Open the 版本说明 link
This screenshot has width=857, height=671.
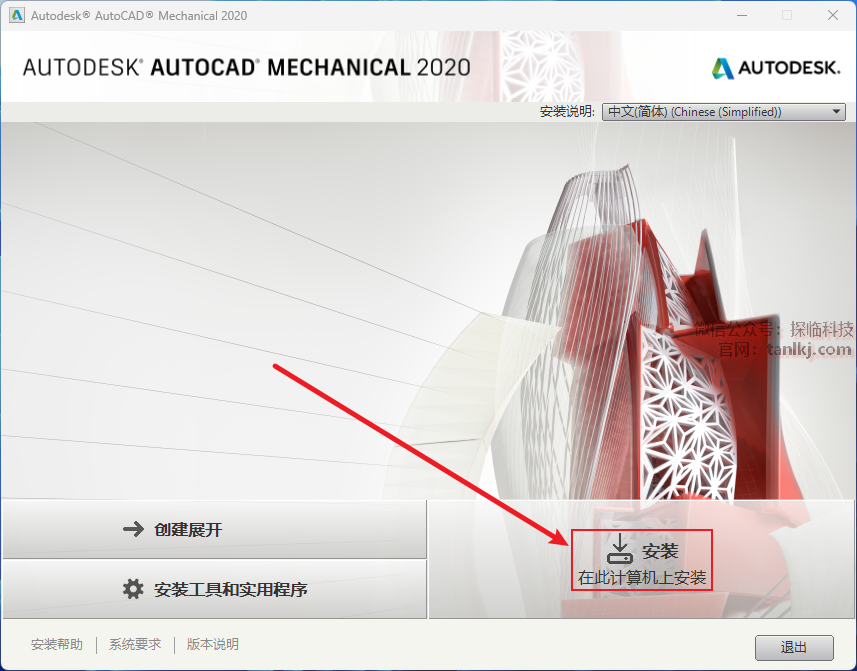[x=213, y=644]
